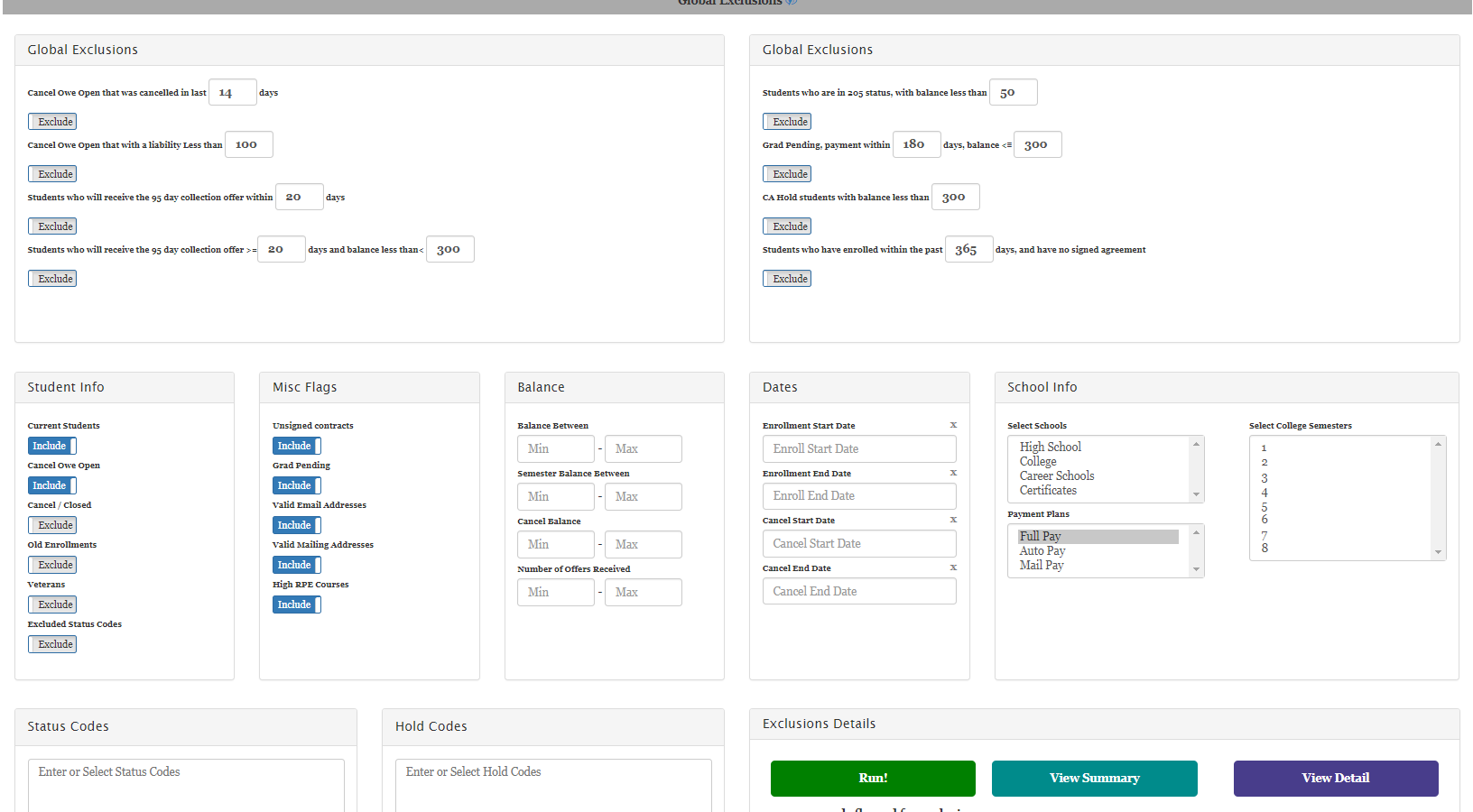Toggle the Veterans Exclude switch
The height and width of the screenshot is (812, 1473).
point(52,604)
